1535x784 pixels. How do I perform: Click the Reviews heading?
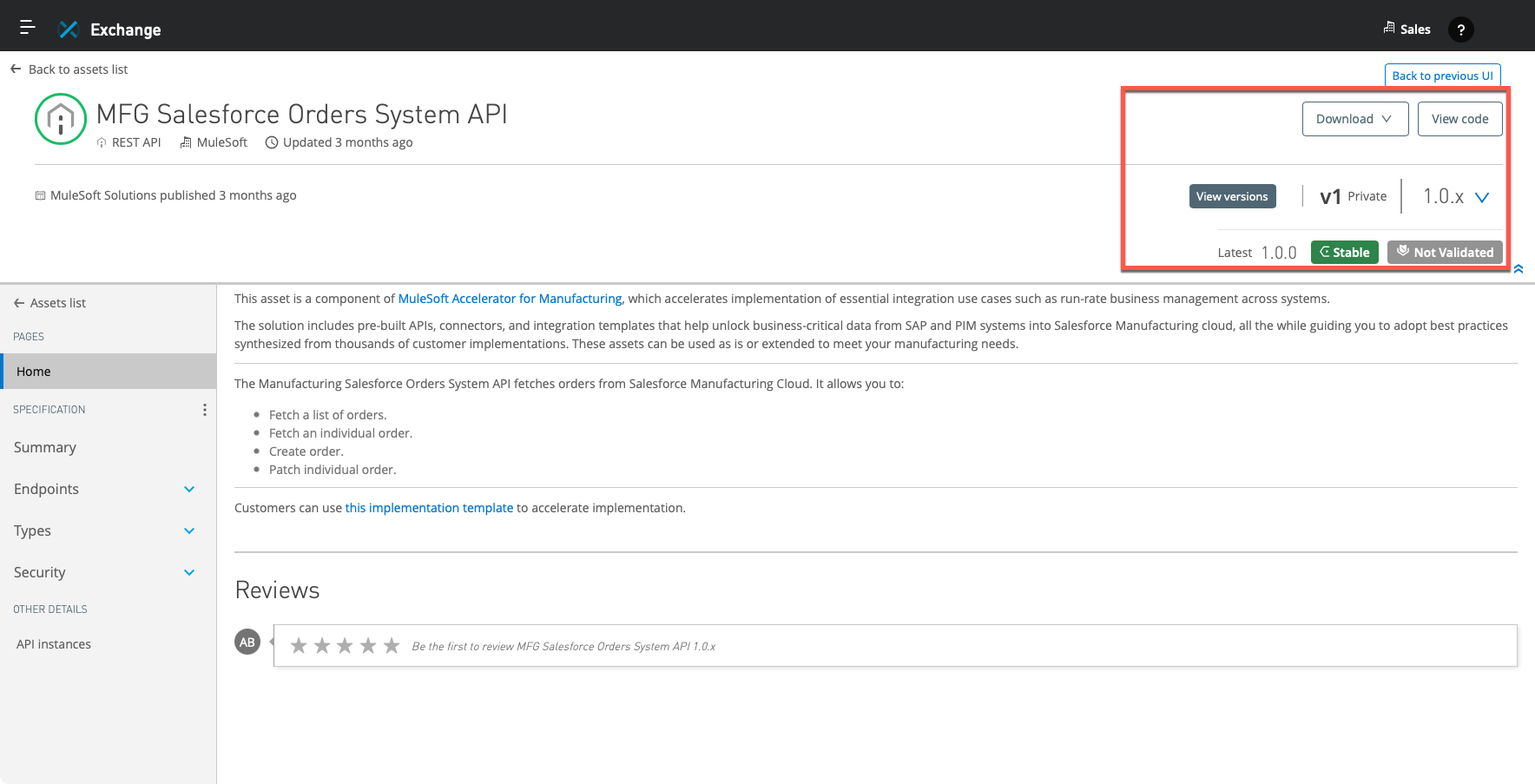pos(277,590)
